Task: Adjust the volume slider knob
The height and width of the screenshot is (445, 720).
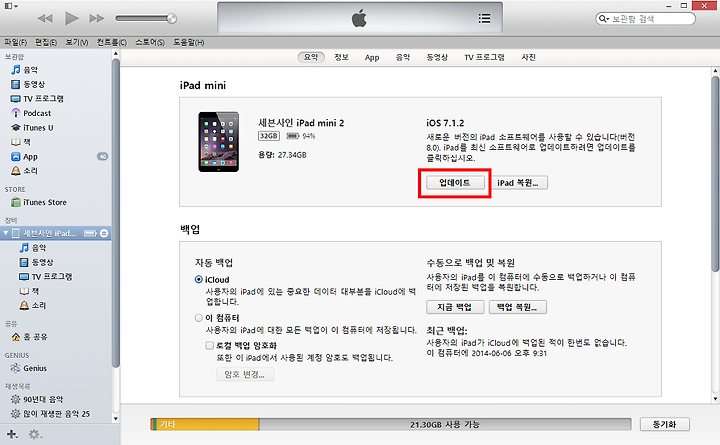Action: pos(172,18)
